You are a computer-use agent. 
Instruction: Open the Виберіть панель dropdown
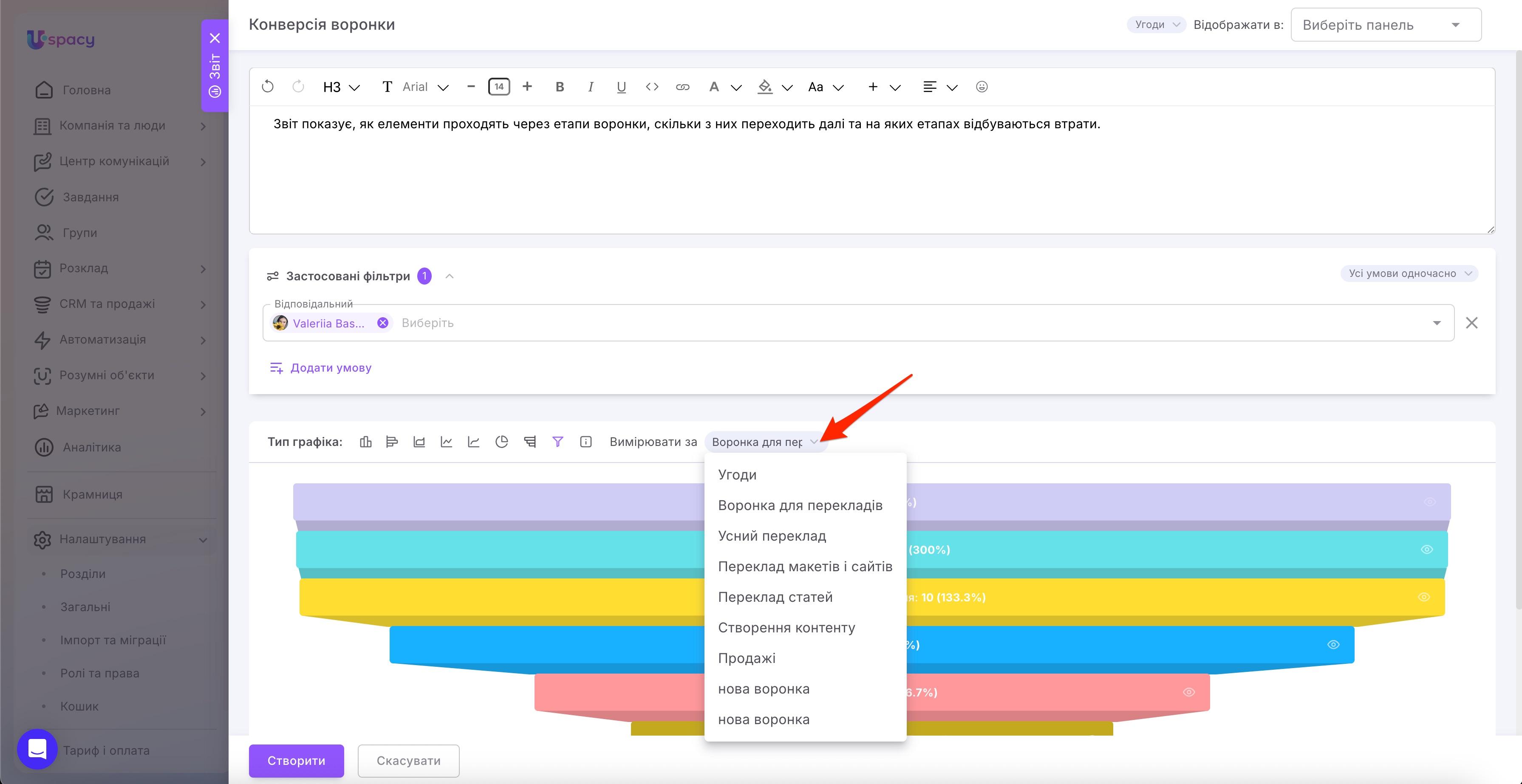[1386, 25]
